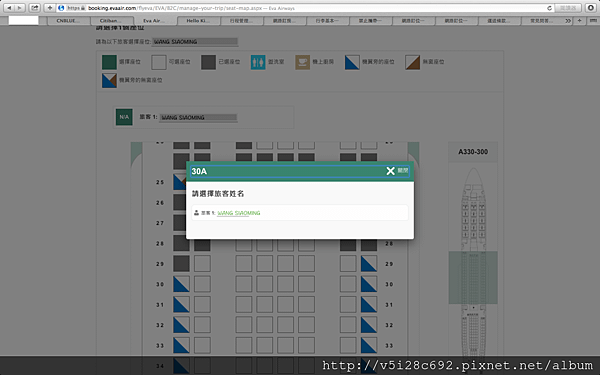Screen dimensions: 600x375
Task: Select wing seat 30K on the right side
Action: (369, 284)
